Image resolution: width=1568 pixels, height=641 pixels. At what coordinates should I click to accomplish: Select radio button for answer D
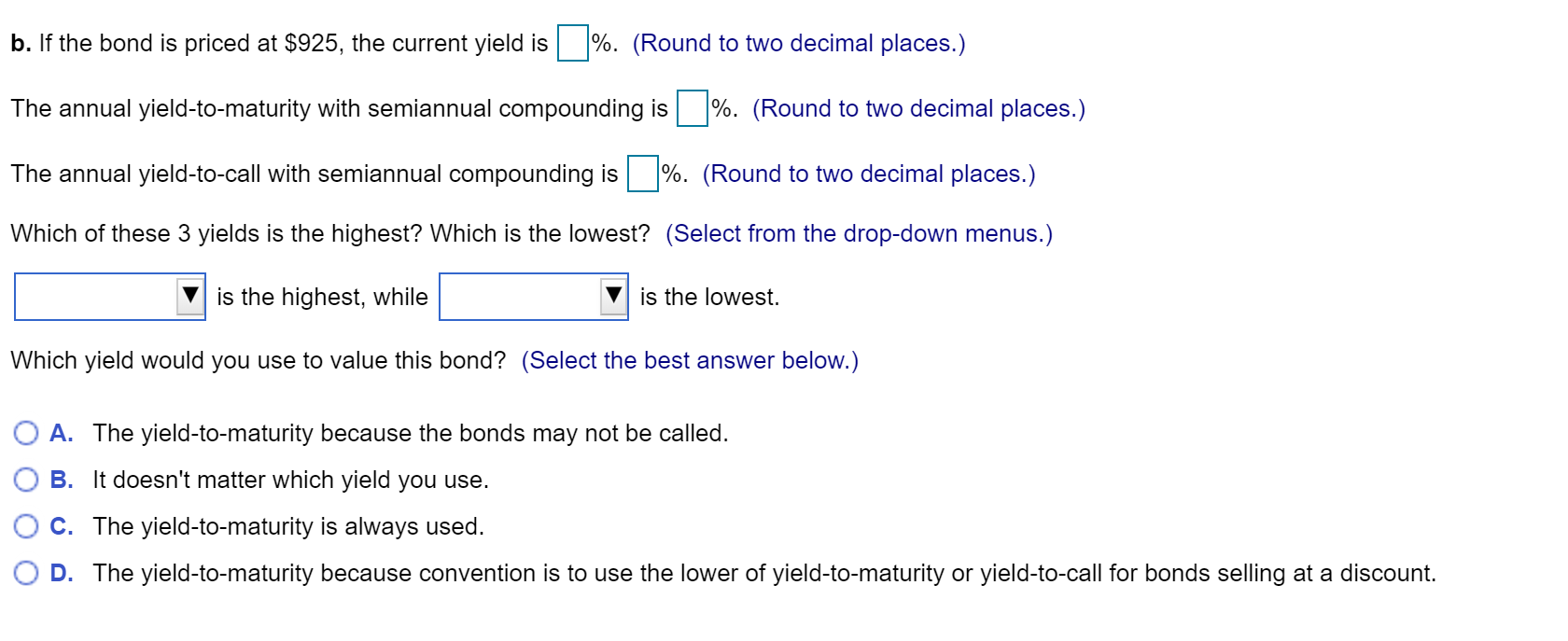[25, 573]
